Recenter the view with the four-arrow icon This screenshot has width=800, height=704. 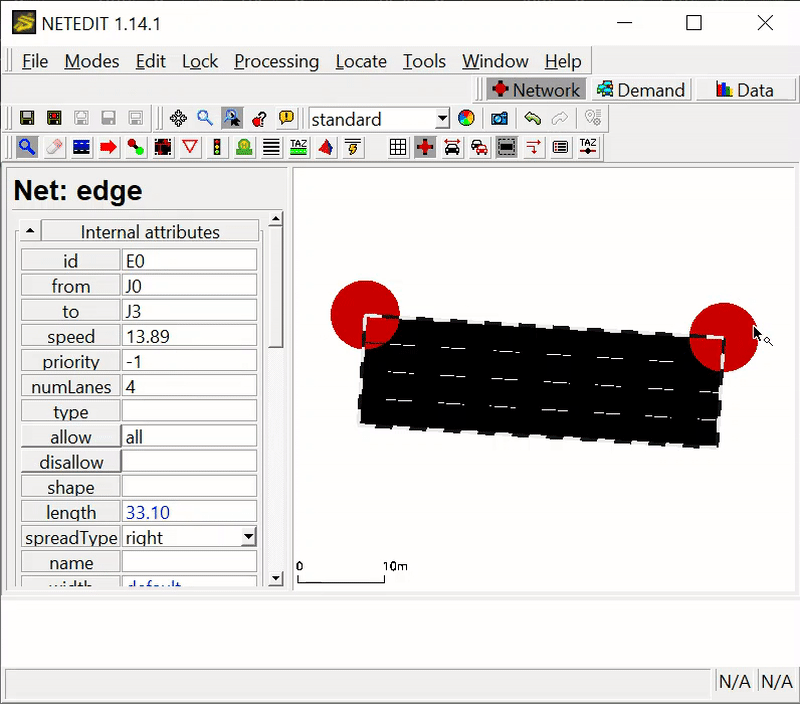click(x=178, y=118)
